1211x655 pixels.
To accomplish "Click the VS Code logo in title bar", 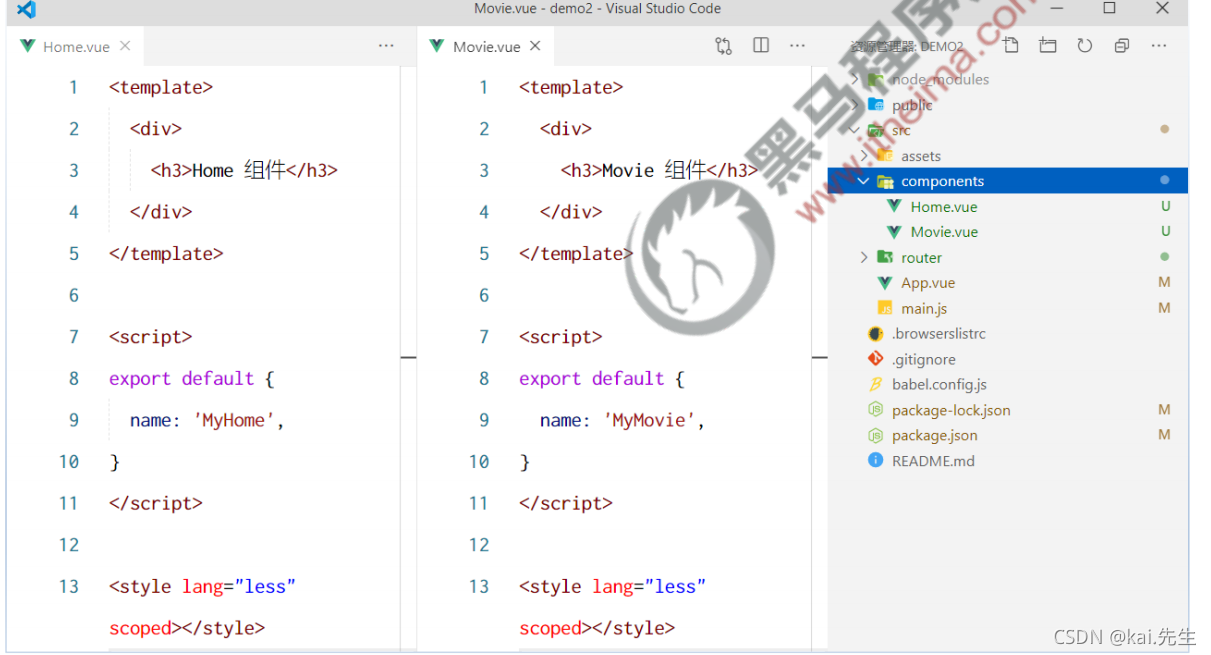I will coord(26,10).
